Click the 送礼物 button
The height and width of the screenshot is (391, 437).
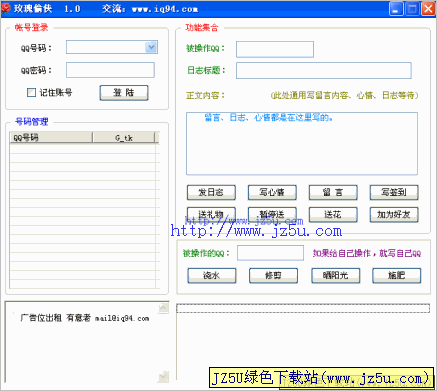coord(211,214)
